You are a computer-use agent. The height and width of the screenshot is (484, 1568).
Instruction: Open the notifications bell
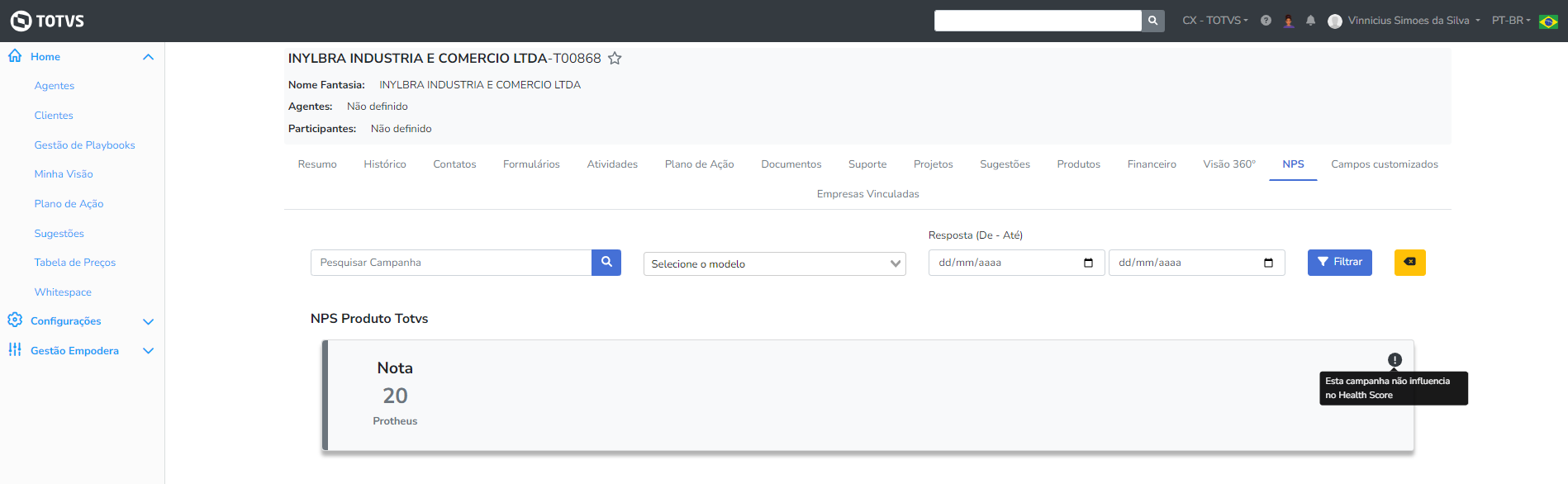[1310, 21]
